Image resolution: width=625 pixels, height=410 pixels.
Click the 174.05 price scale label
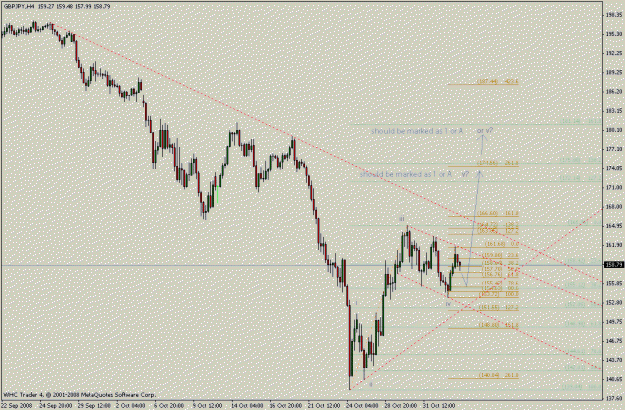(614, 168)
